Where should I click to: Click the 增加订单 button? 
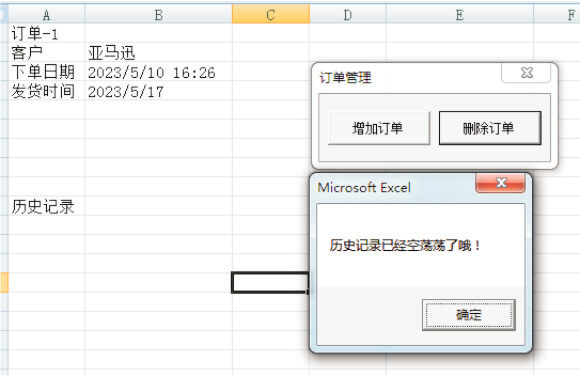pos(379,128)
